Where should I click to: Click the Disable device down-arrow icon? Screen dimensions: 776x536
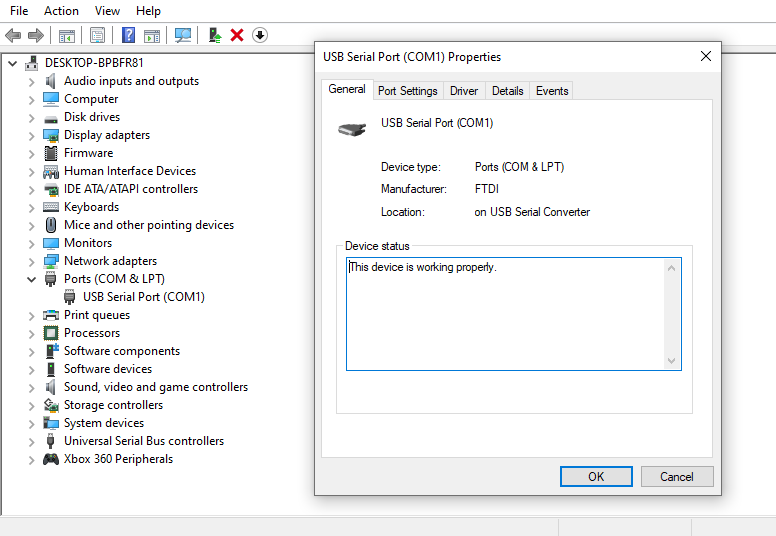pos(260,35)
